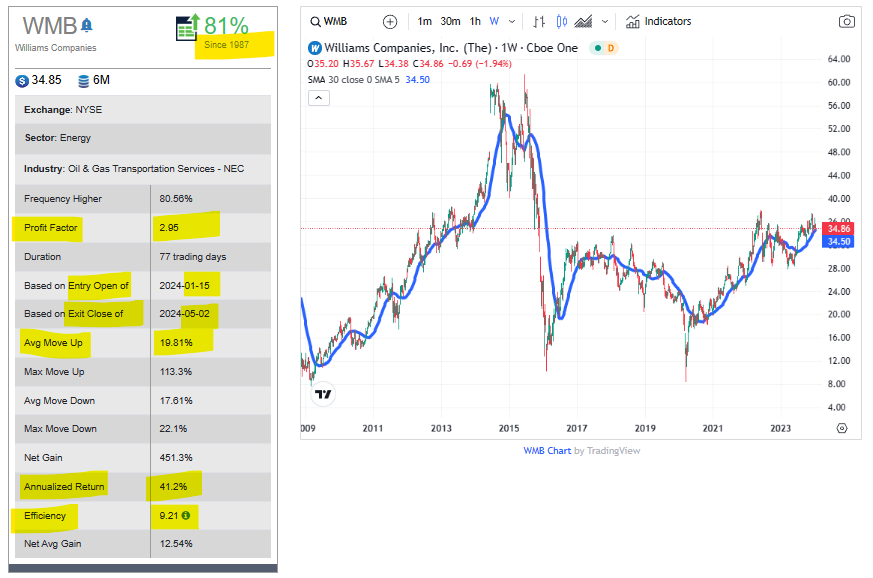Click the red 34.86 price label on the axis

[x=838, y=229]
